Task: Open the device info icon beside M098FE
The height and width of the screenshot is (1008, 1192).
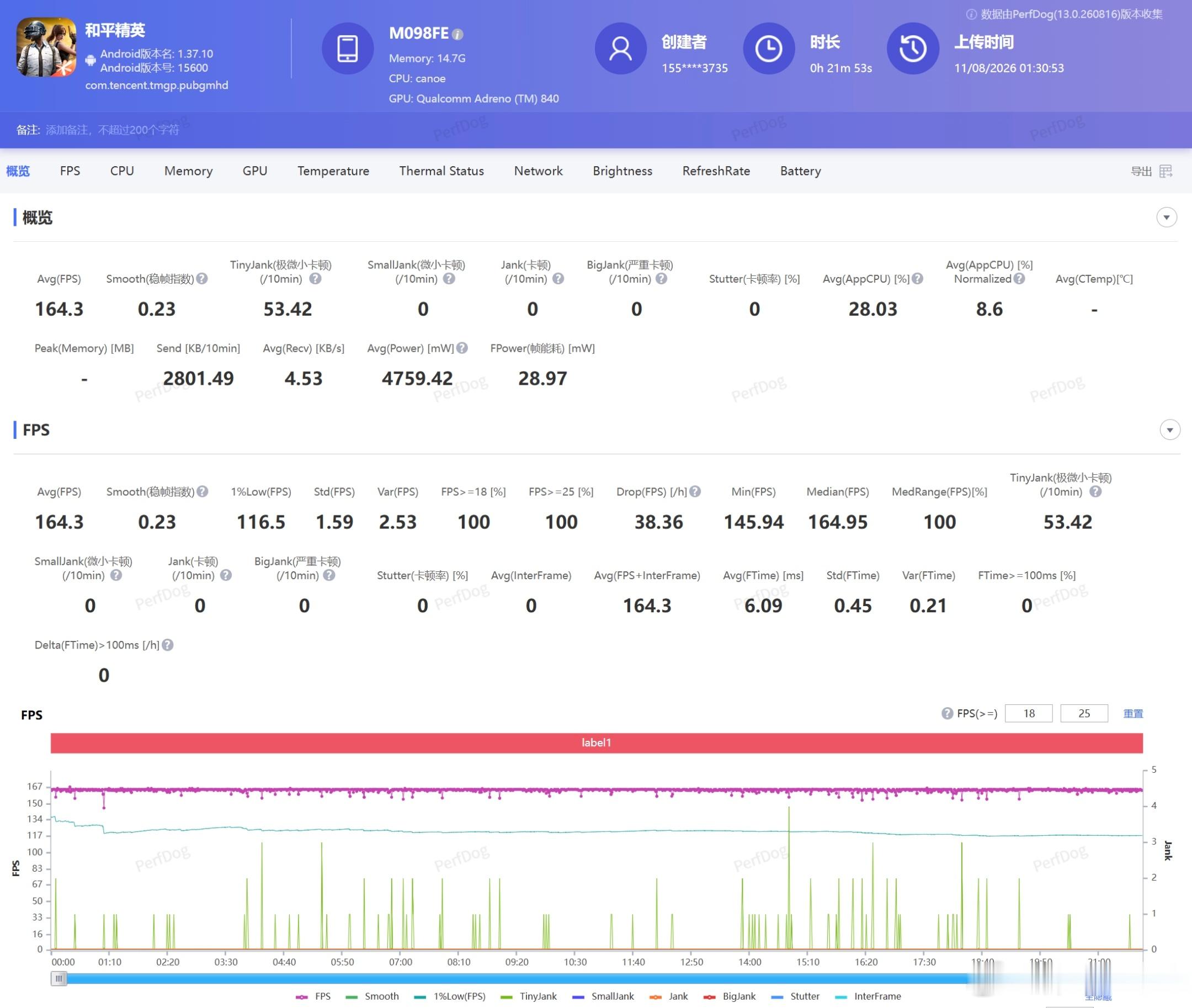Action: pos(457,34)
